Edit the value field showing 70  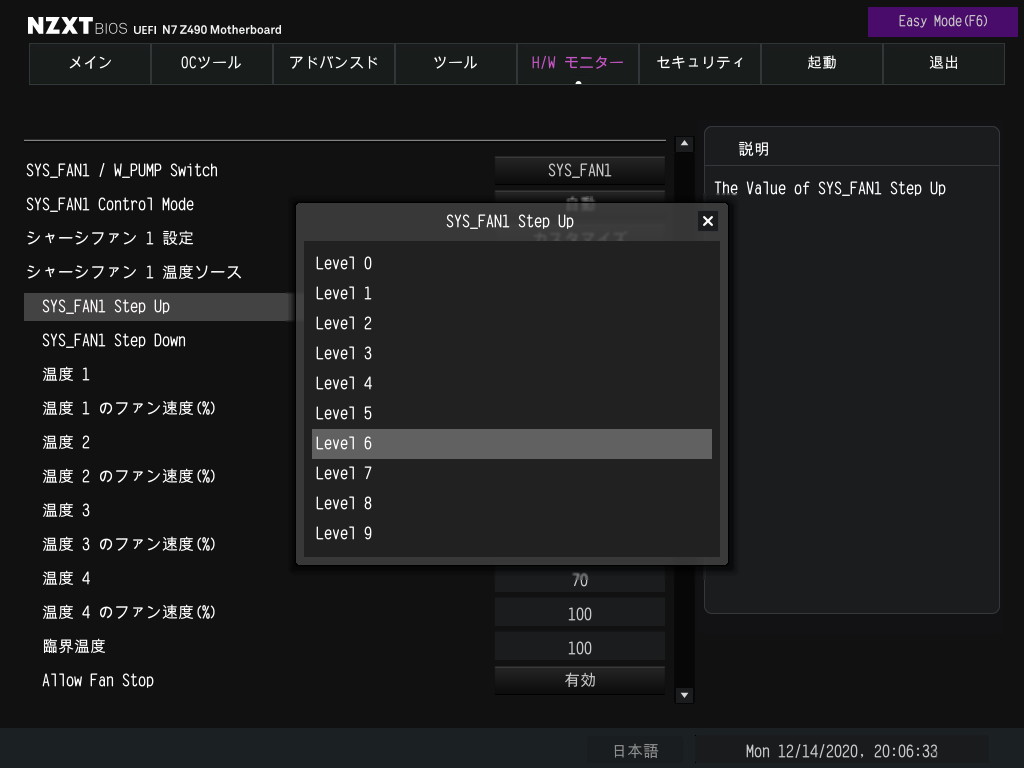(x=579, y=580)
